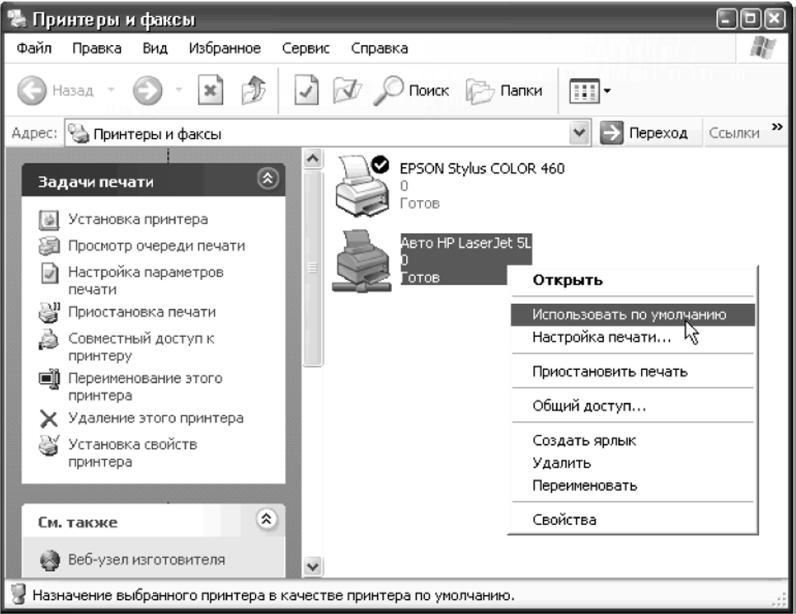Open the Файл menu
Viewport: 796px width, 614px height.
pyautogui.click(x=34, y=48)
